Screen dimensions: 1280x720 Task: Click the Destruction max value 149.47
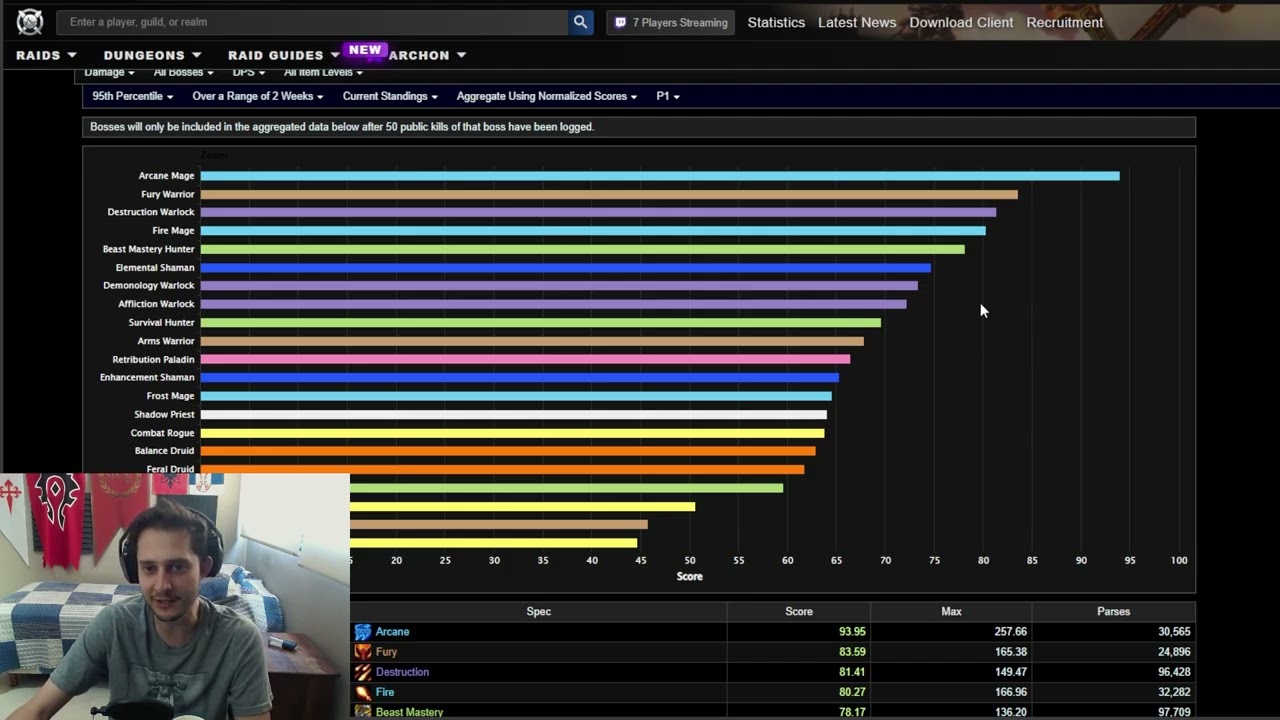[x=1011, y=672]
